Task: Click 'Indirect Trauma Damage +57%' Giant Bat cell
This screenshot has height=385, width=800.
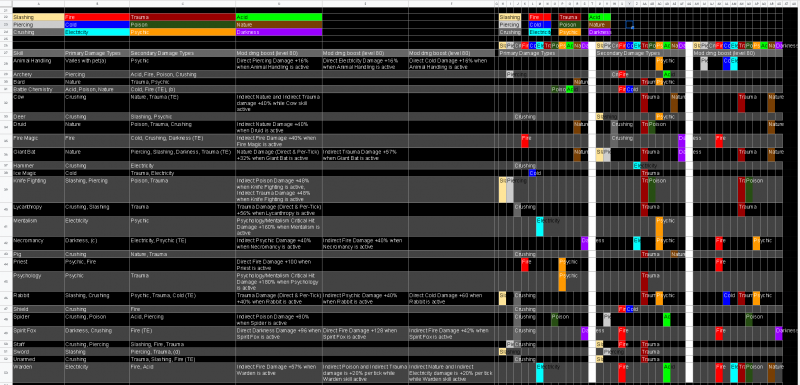Action: pos(365,155)
